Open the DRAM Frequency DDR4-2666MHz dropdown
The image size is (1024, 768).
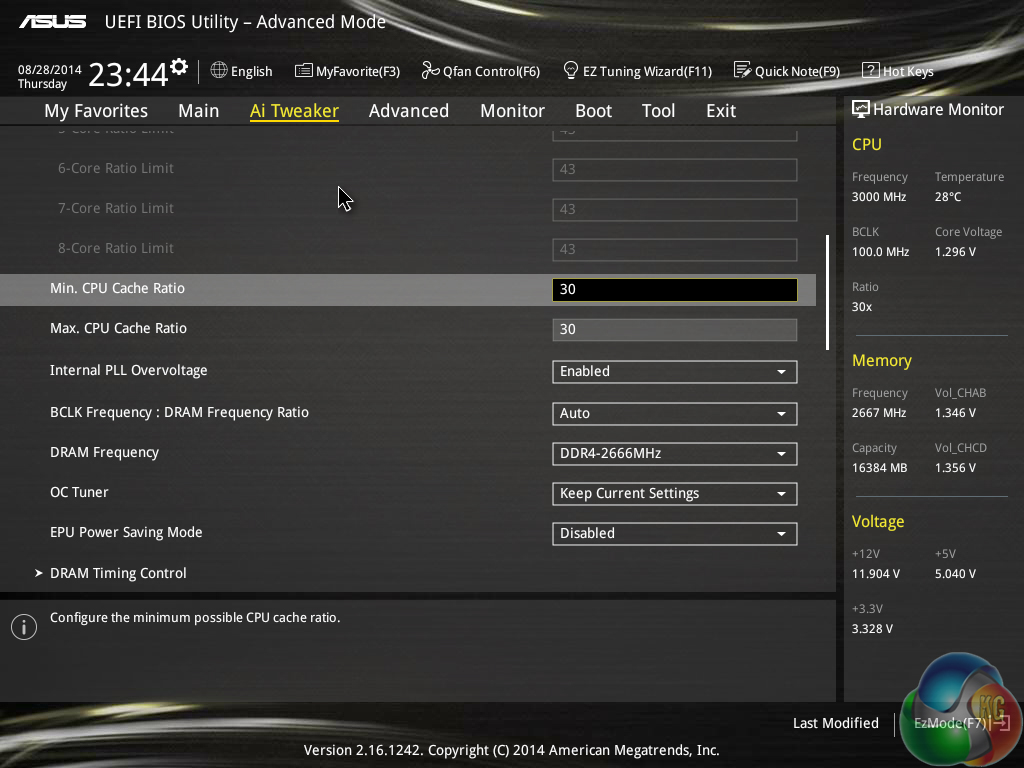click(675, 454)
